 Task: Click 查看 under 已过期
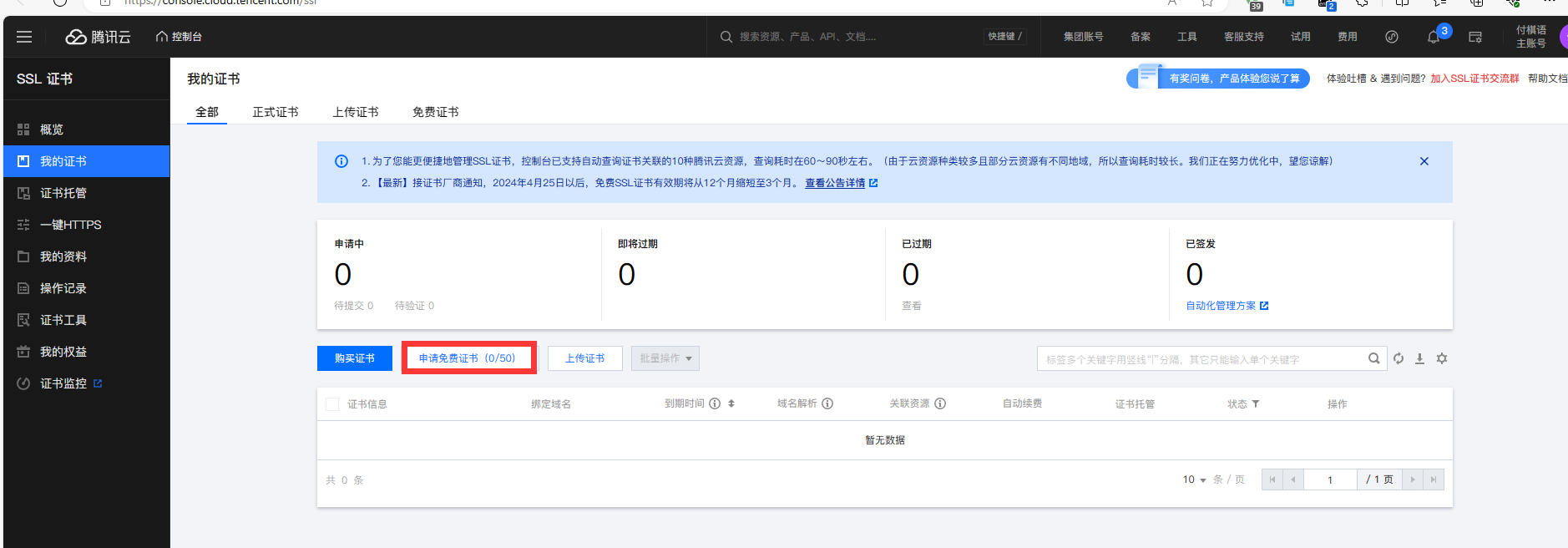click(912, 306)
